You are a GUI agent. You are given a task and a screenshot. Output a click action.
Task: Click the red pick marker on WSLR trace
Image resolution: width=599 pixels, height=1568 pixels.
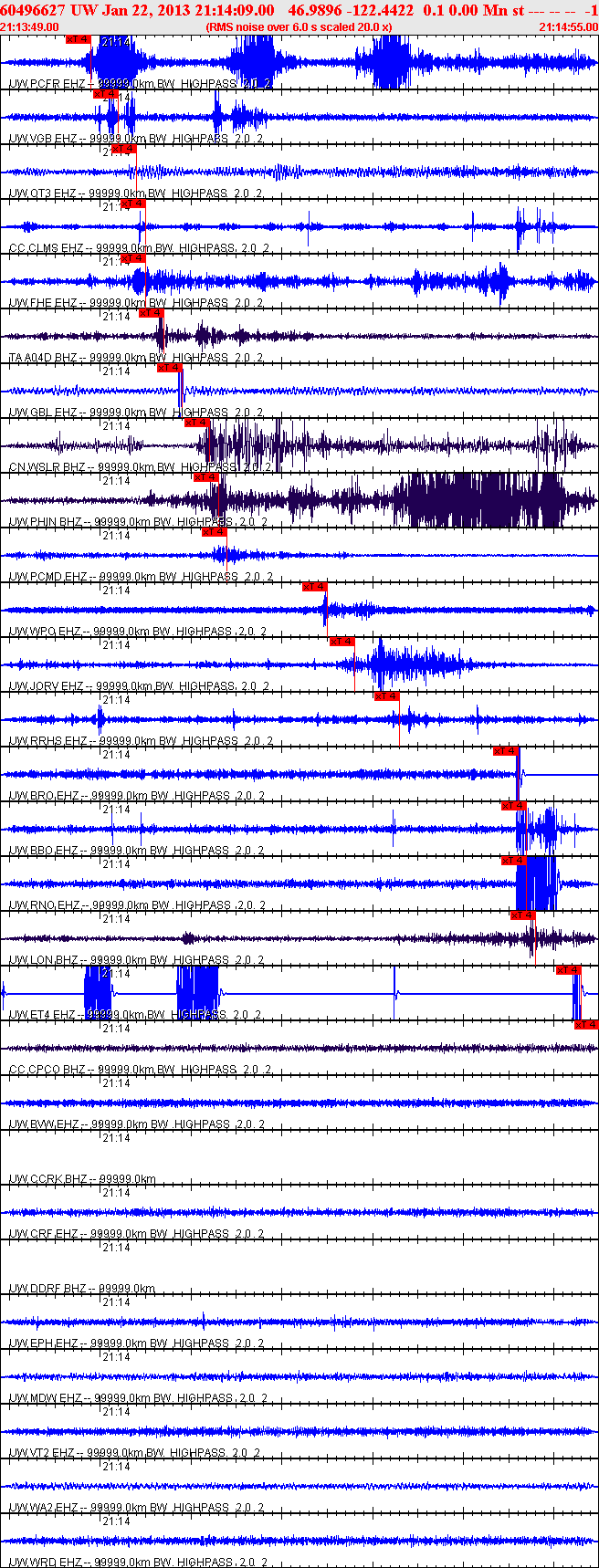coord(197,423)
